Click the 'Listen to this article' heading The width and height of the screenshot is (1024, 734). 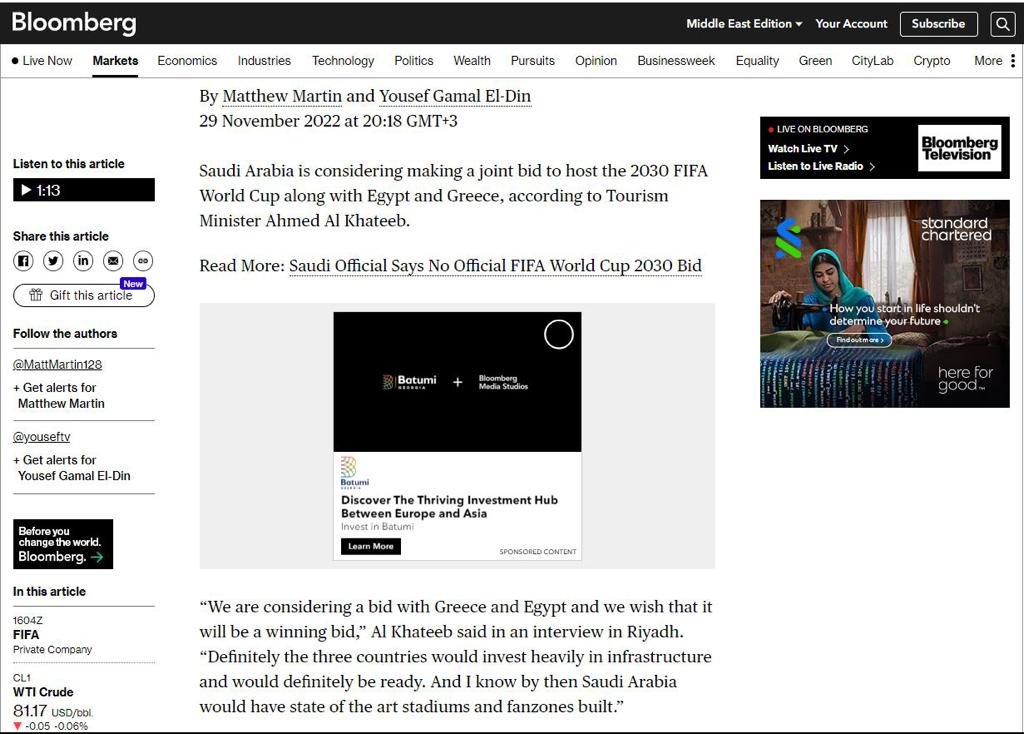(69, 164)
